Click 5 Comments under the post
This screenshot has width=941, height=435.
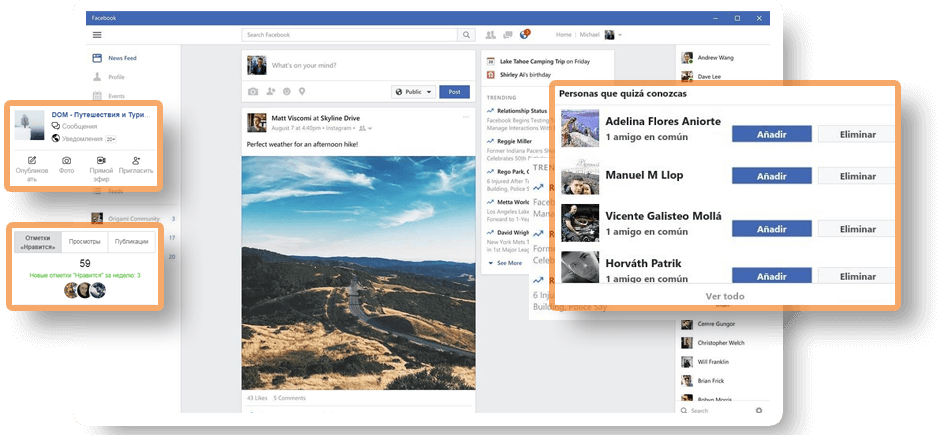point(289,398)
